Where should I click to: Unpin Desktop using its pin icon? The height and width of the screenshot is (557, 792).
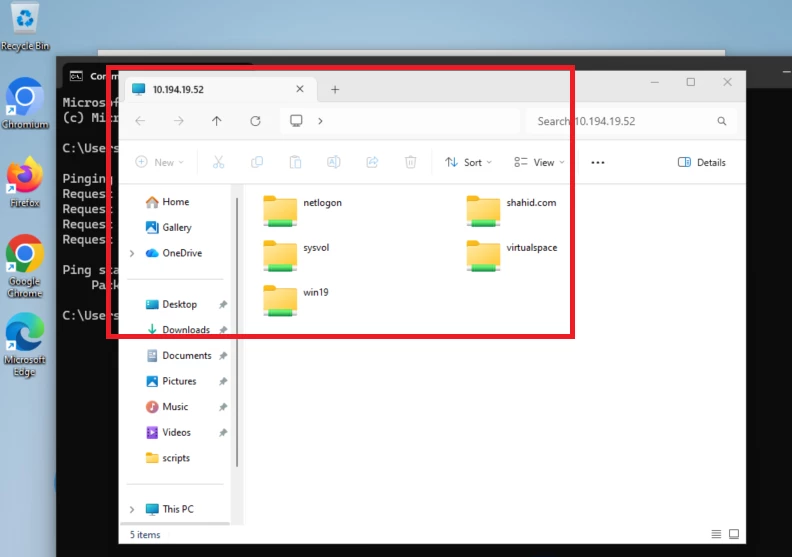tap(223, 305)
